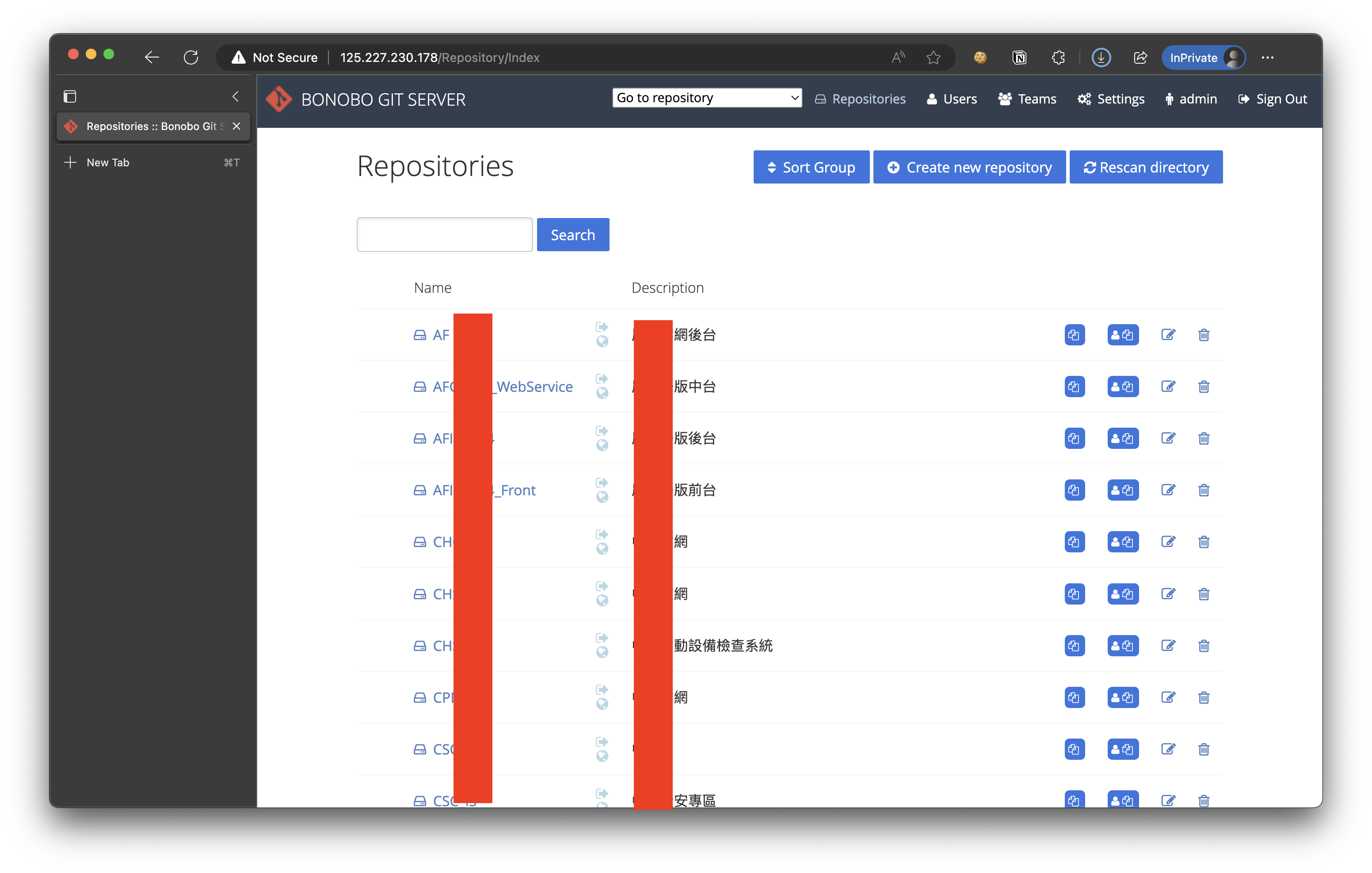Open the Teams nav item
The image size is (1372, 873).
pyautogui.click(x=1027, y=99)
